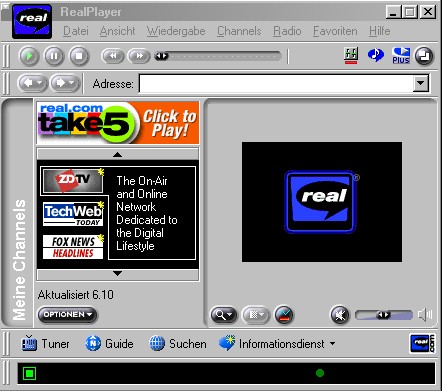442x391 pixels.
Task: Switch to compact mode via round icon
Action: point(424,56)
